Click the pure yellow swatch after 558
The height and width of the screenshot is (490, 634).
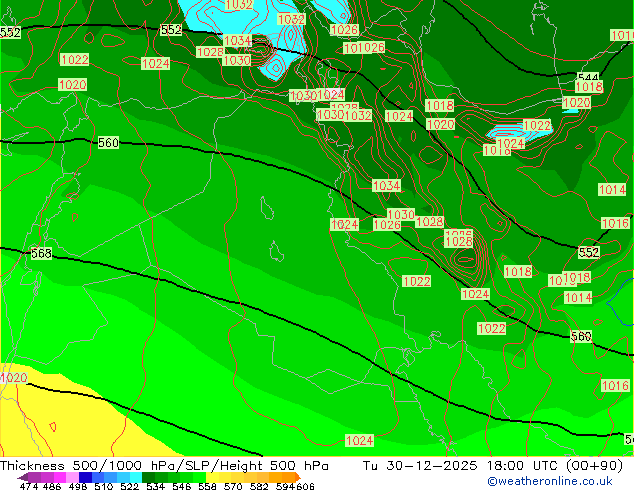point(212,477)
